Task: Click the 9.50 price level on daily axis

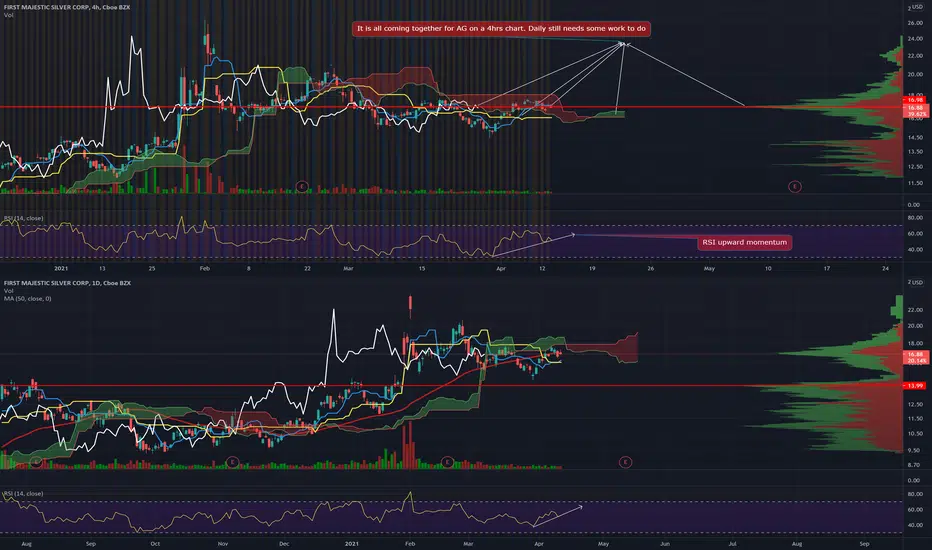Action: [x=914, y=450]
